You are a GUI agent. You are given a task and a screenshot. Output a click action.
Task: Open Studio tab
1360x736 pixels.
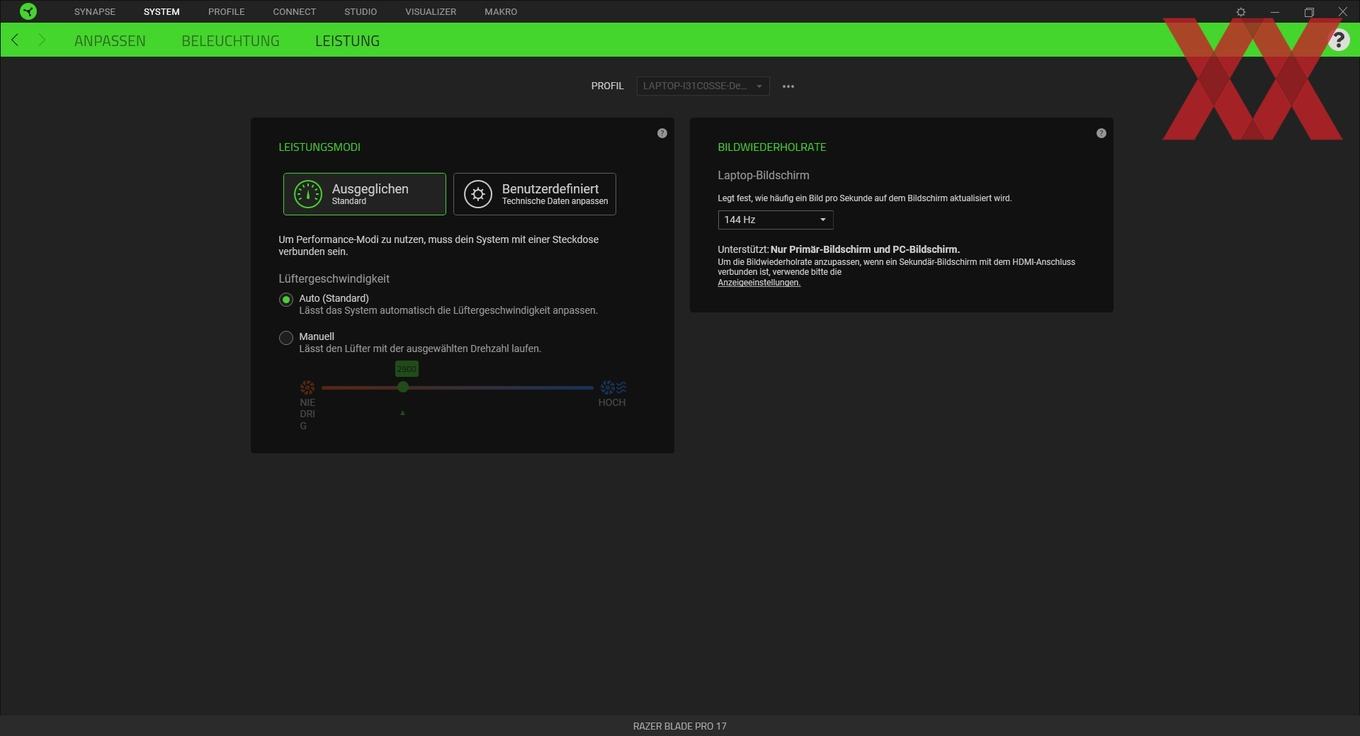[x=360, y=12]
